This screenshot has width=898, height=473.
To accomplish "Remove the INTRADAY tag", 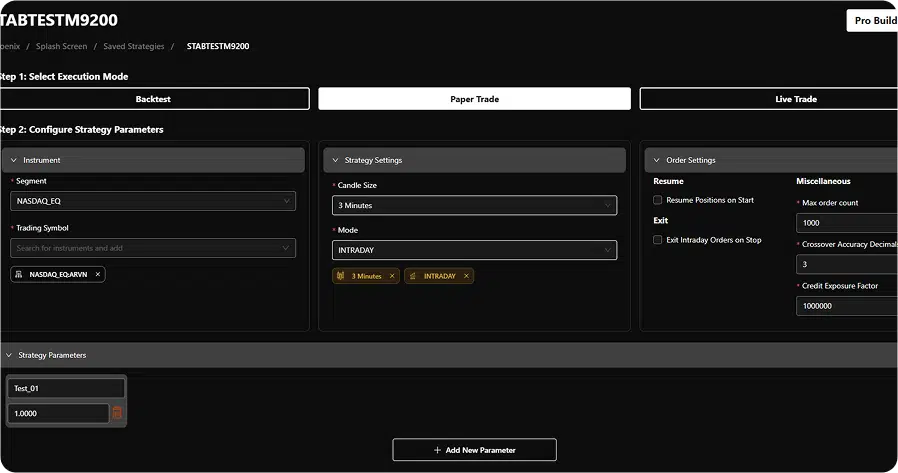I will click(x=466, y=276).
